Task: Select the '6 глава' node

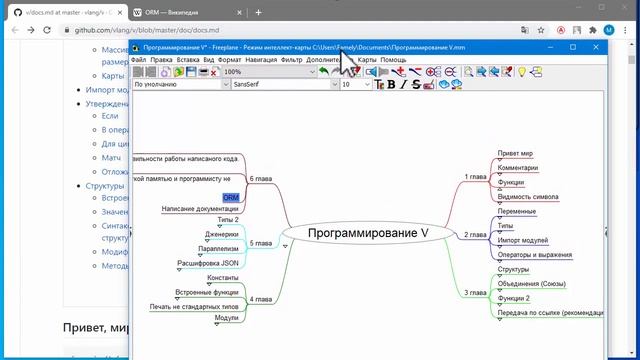Action: coord(260,179)
